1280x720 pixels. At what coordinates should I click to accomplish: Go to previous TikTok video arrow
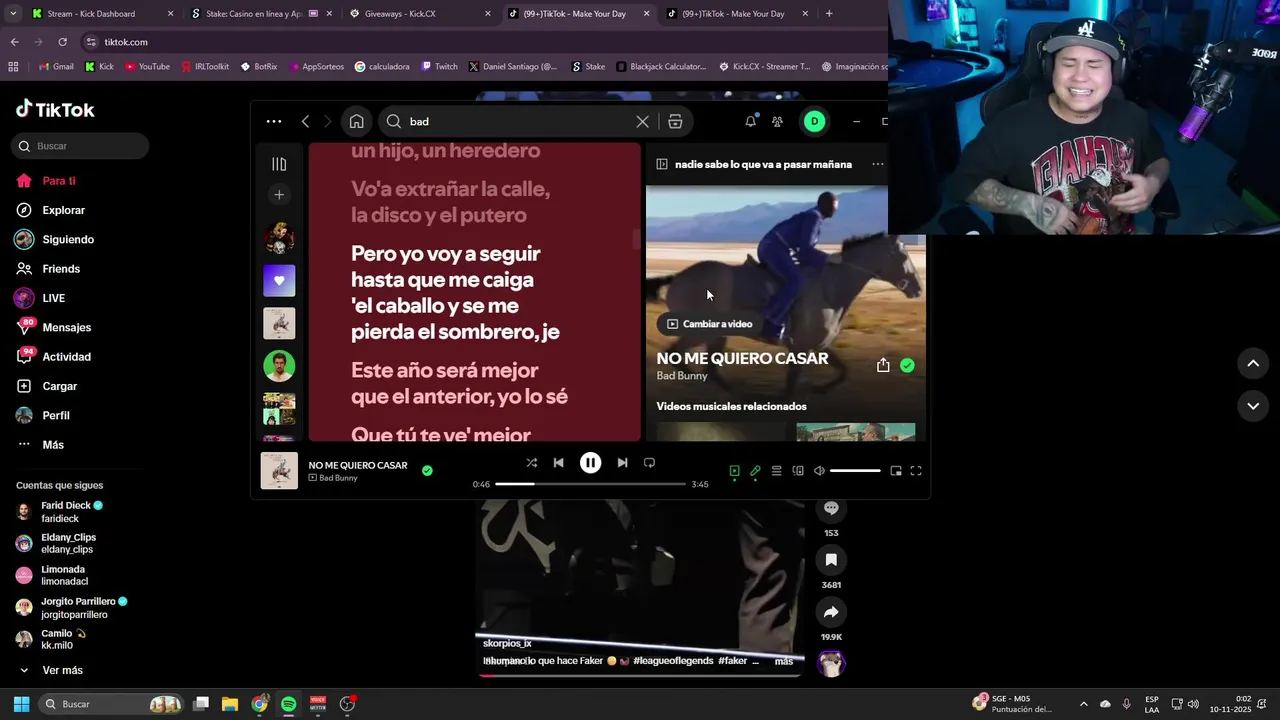point(1253,363)
